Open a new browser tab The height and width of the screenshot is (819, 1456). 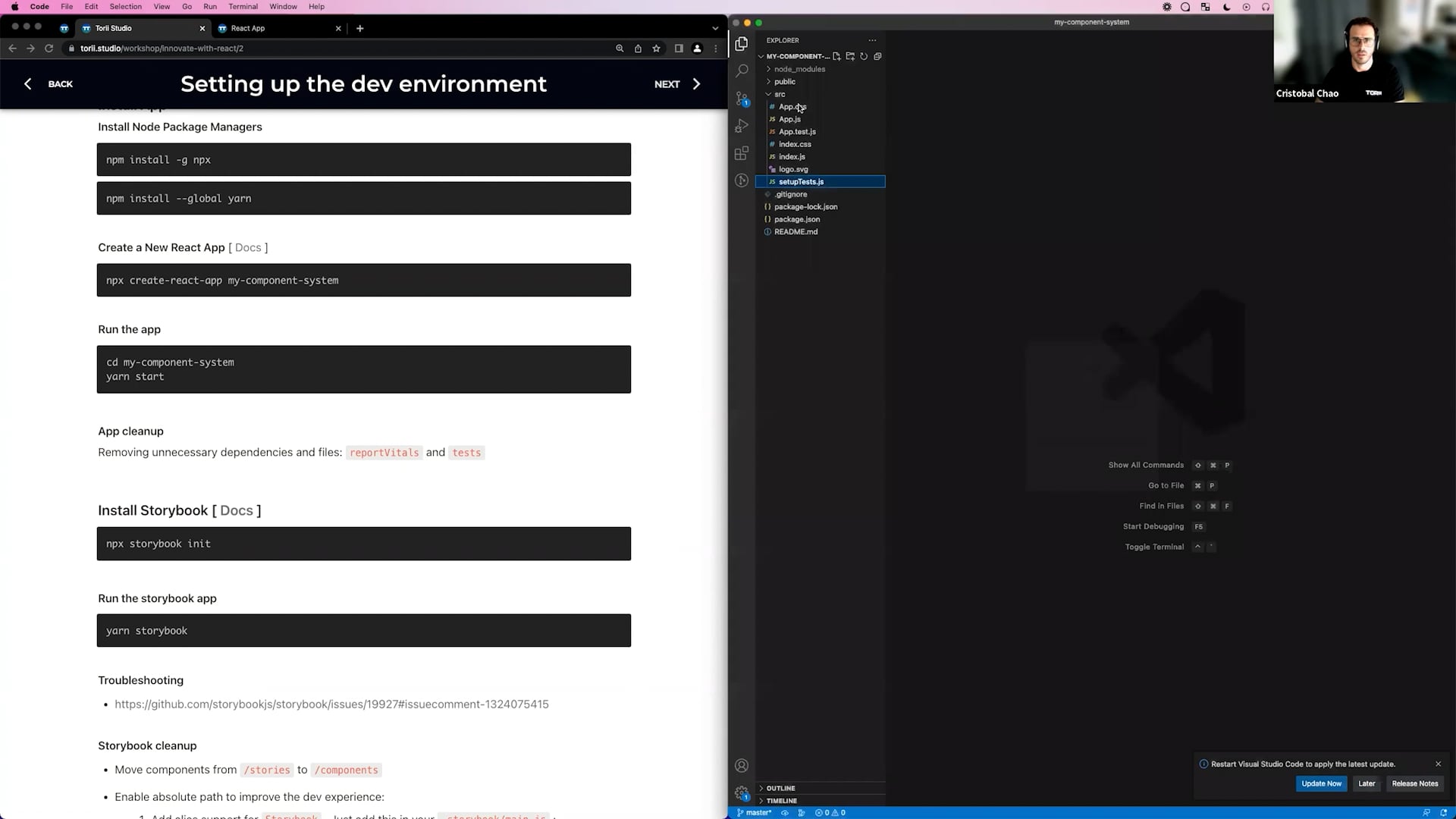click(360, 28)
